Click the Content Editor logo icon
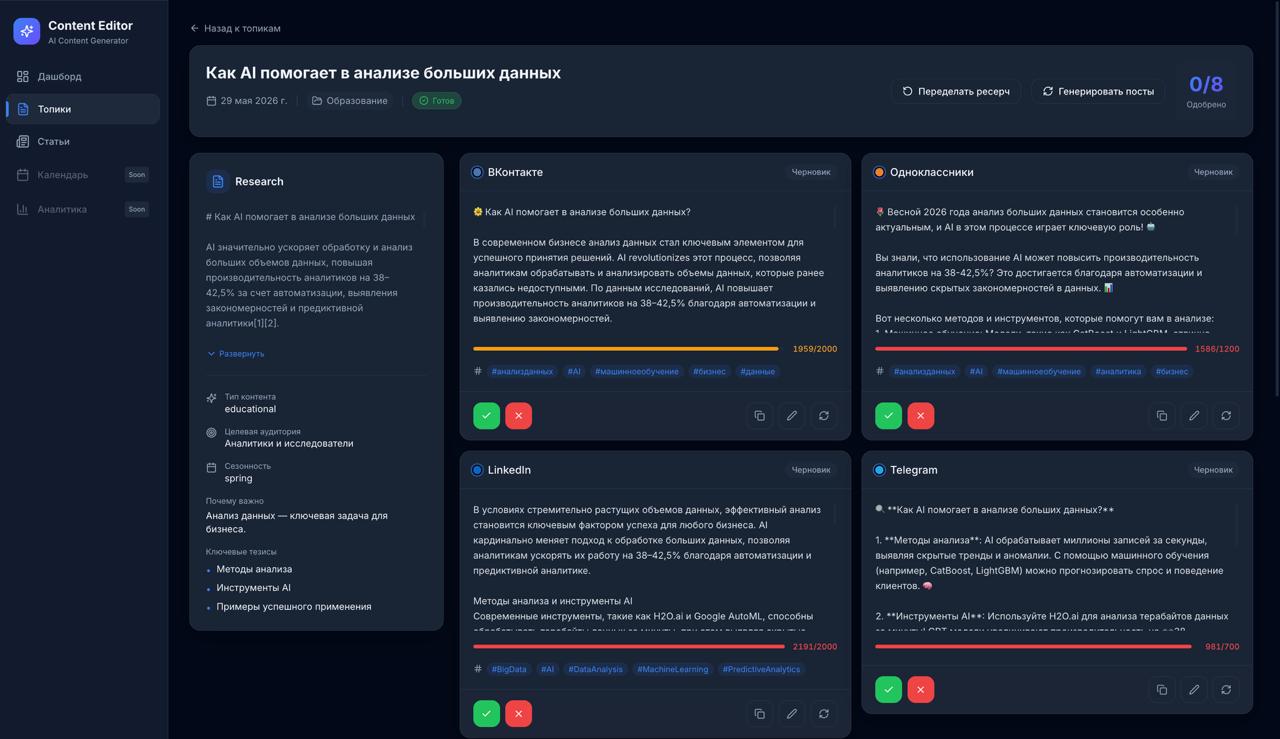The width and height of the screenshot is (1280, 739). tap(25, 31)
